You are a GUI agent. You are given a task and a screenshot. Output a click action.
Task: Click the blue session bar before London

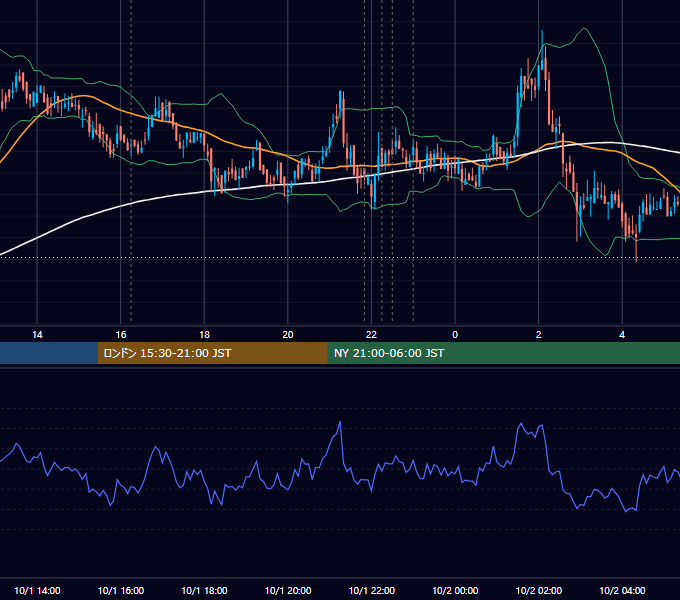49,353
